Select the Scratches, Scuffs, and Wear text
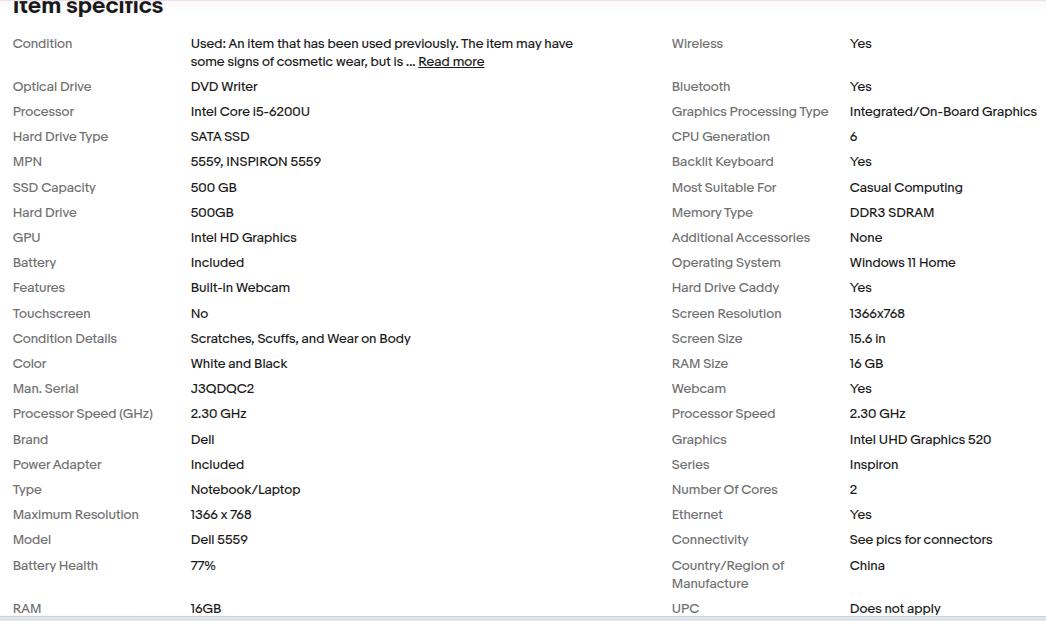The image size is (1046, 621). click(x=300, y=339)
